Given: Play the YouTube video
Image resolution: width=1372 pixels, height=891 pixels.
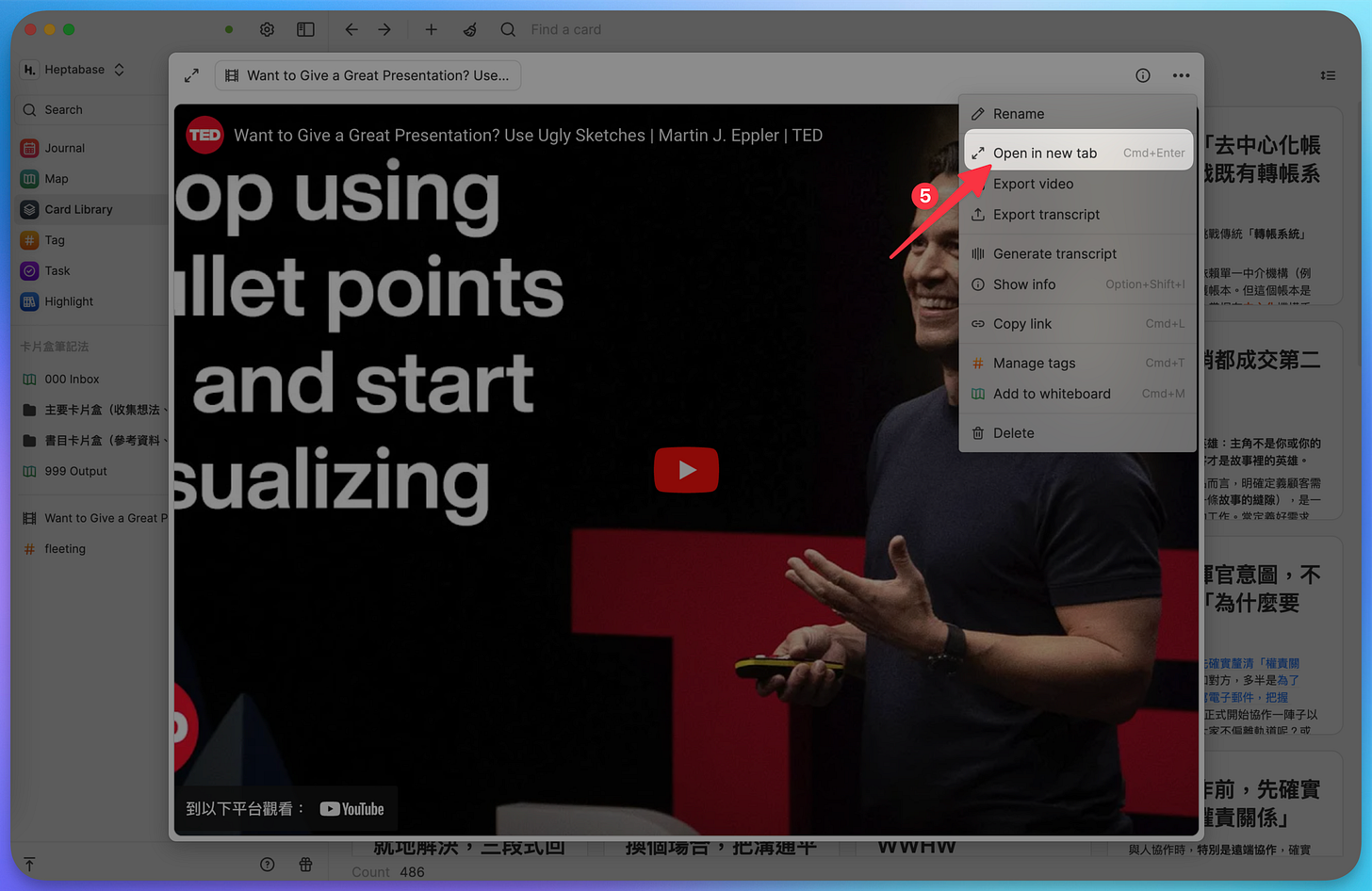Looking at the screenshot, I should 686,469.
